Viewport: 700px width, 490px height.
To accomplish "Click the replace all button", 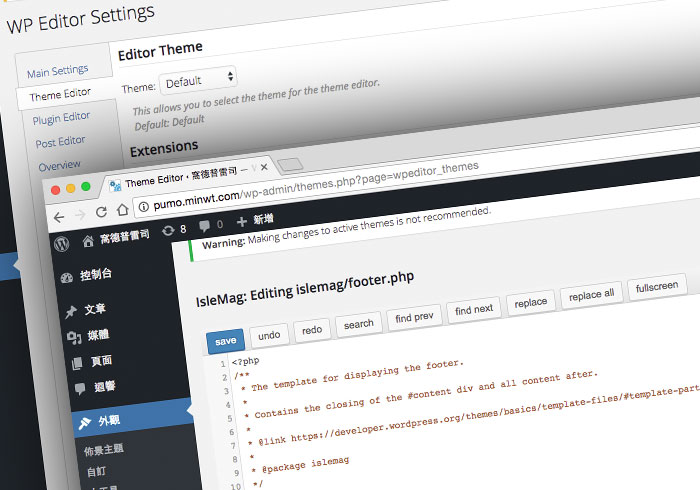I will [x=591, y=295].
